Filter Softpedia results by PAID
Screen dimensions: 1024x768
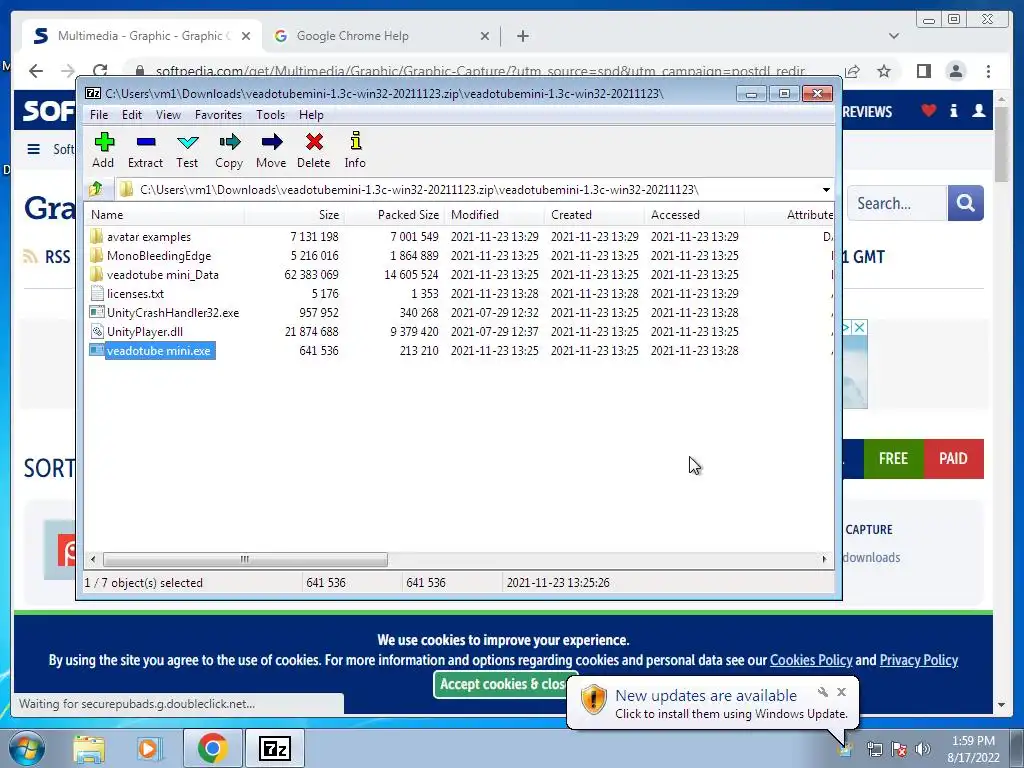click(x=953, y=458)
